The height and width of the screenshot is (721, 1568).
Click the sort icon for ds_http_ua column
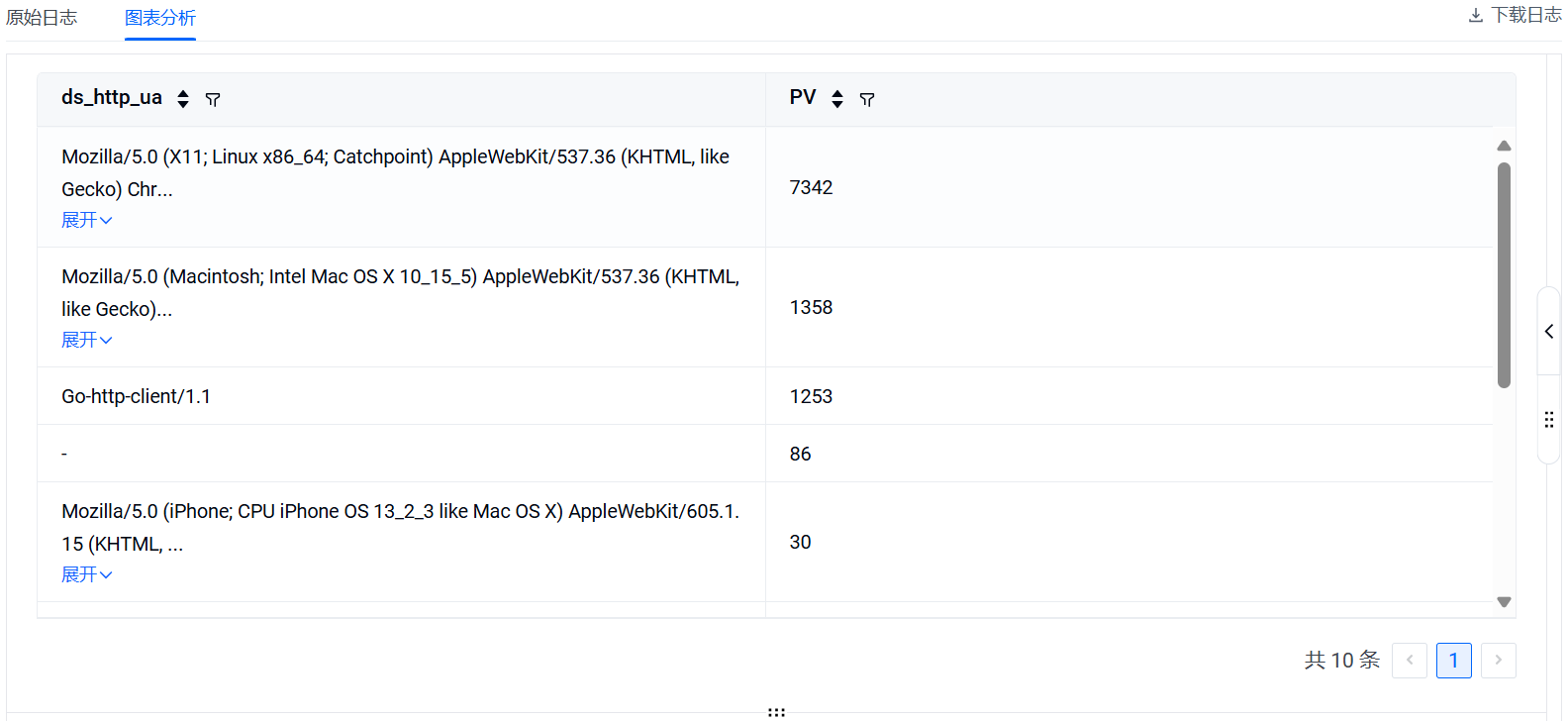point(183,99)
